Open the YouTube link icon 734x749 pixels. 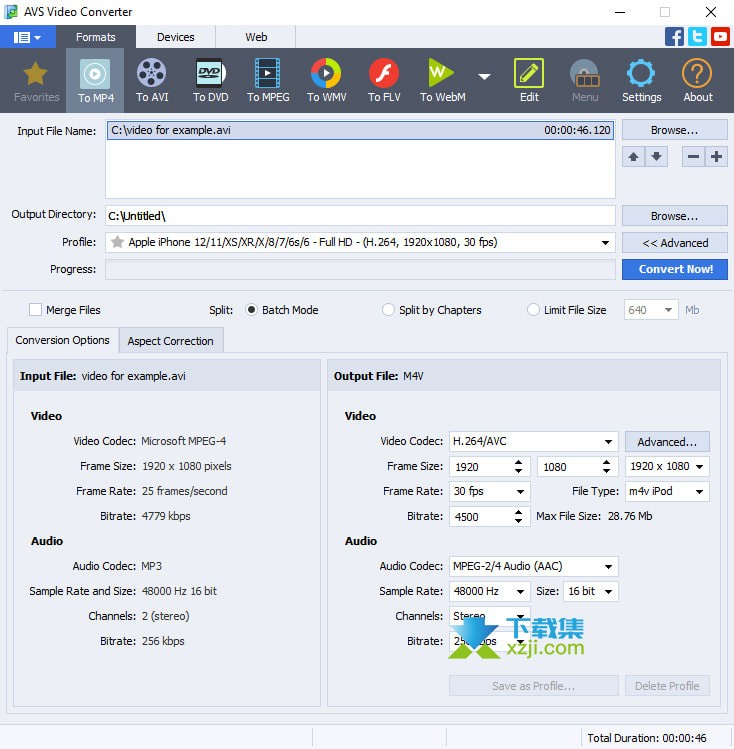click(720, 37)
